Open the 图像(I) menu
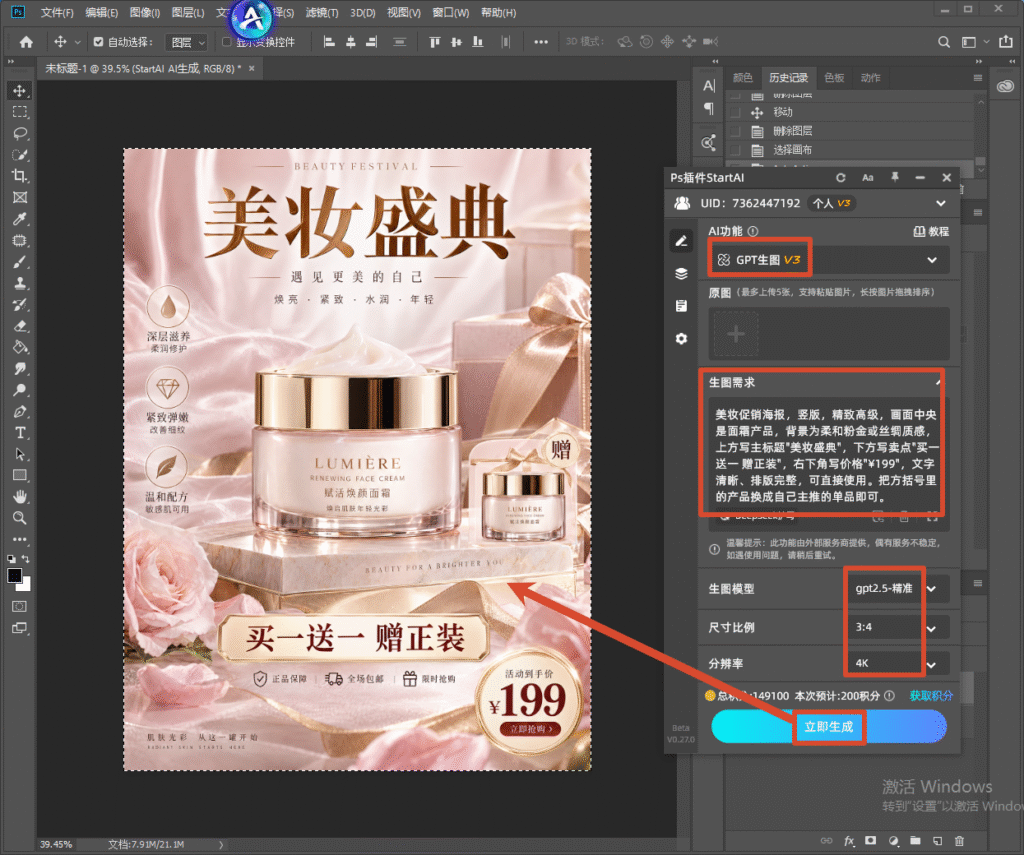This screenshot has height=855, width=1024. [144, 12]
